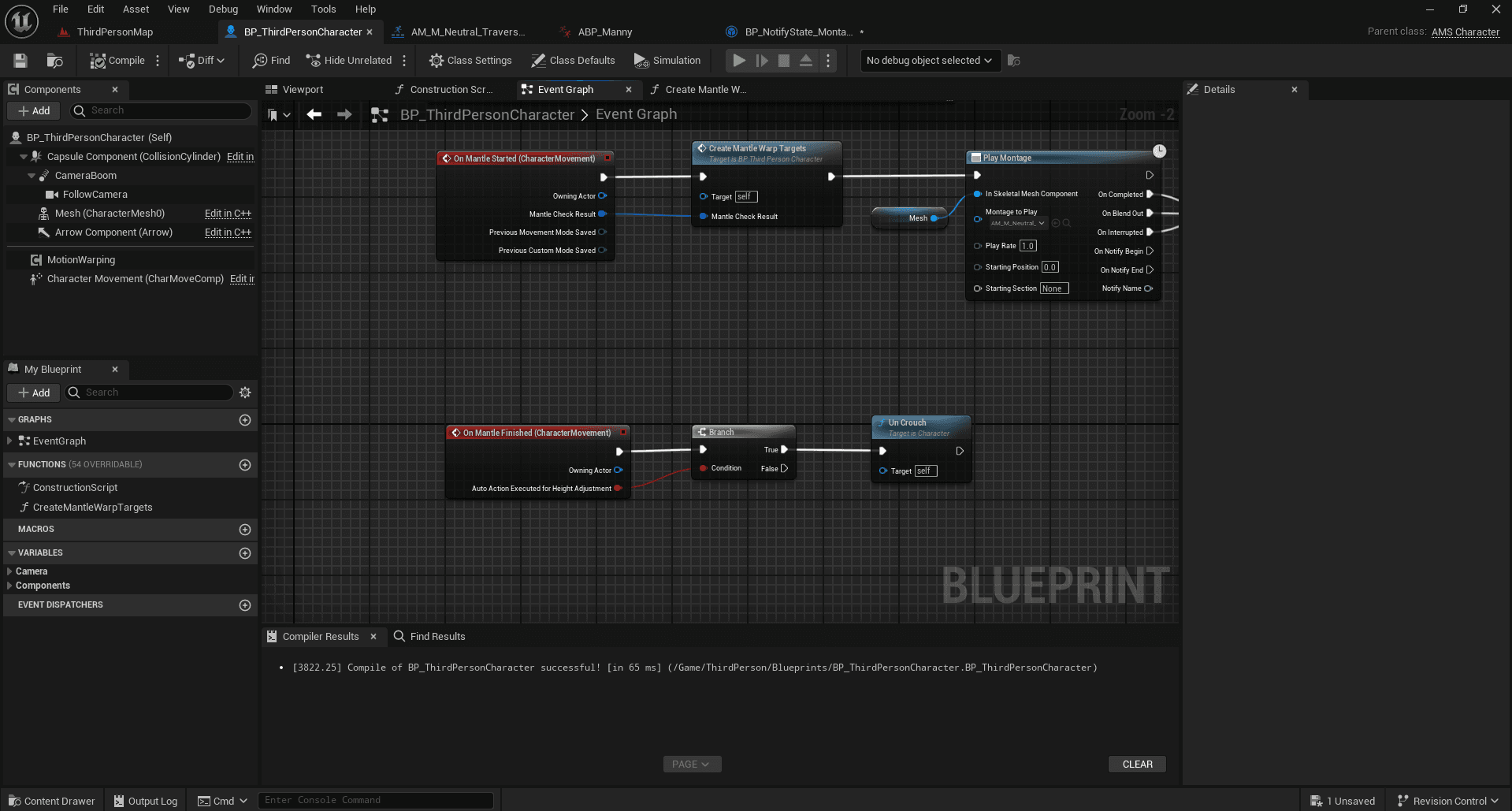Compile the blueprint

(x=117, y=61)
